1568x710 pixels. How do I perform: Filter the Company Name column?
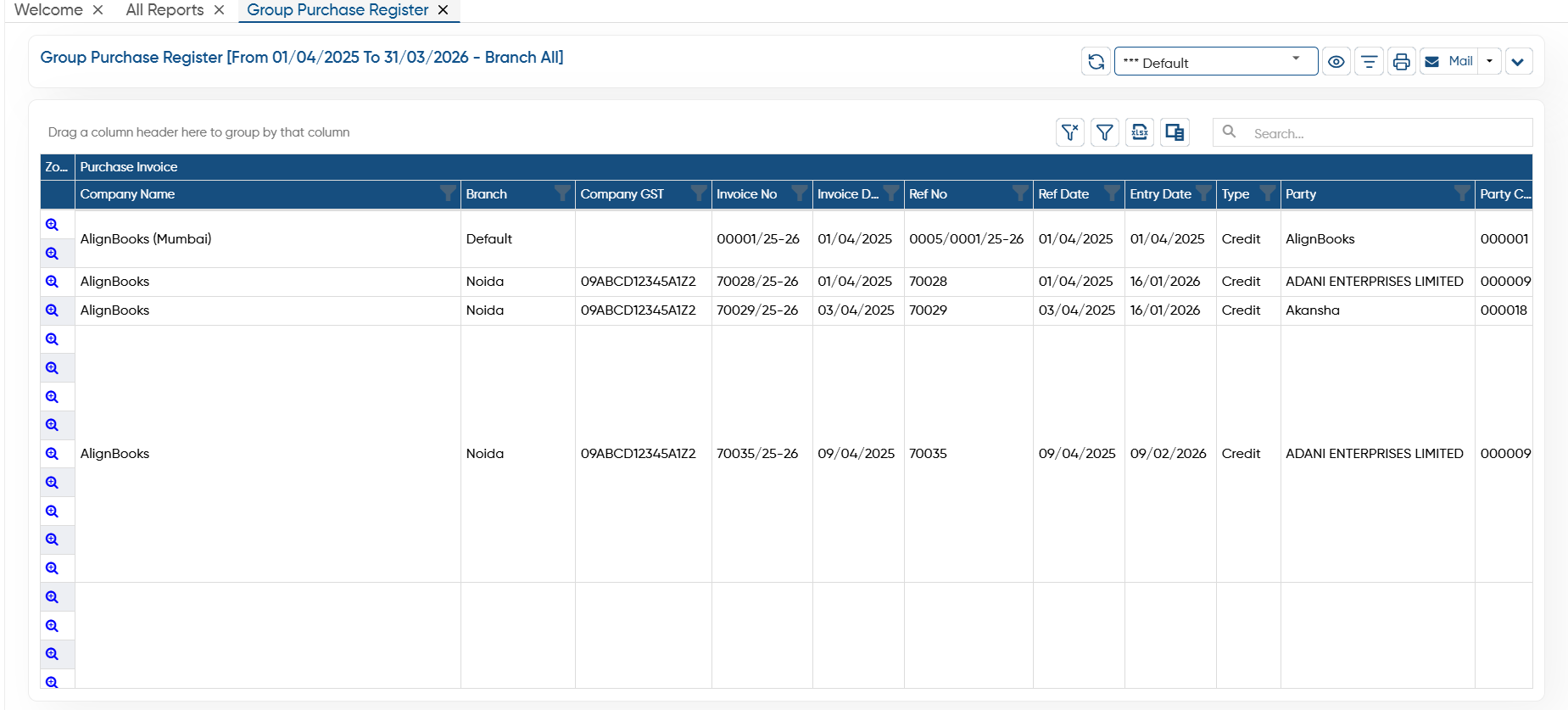point(448,193)
